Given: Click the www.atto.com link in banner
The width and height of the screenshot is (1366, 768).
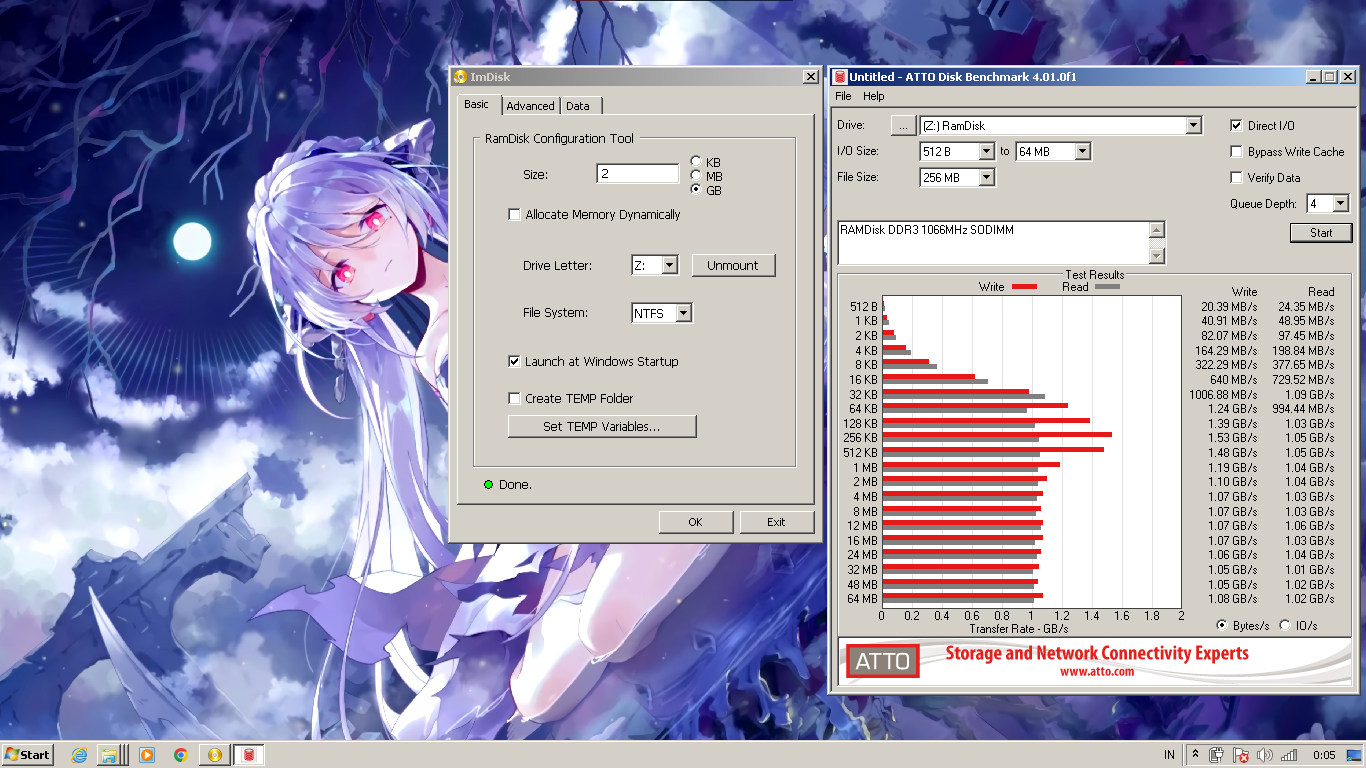Looking at the screenshot, I should 1097,671.
